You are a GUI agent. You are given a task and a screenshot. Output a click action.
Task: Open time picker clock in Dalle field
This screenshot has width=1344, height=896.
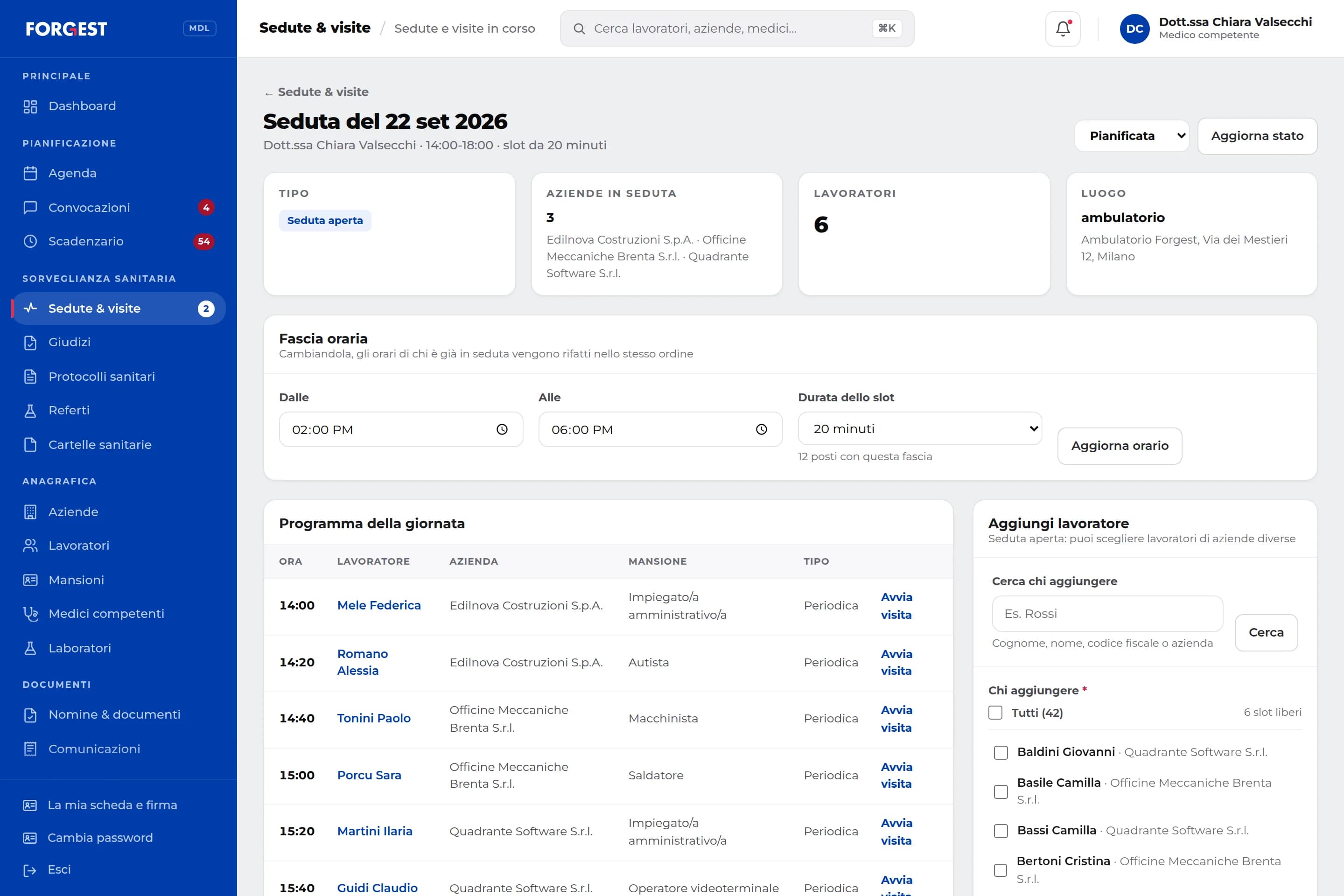coord(502,429)
